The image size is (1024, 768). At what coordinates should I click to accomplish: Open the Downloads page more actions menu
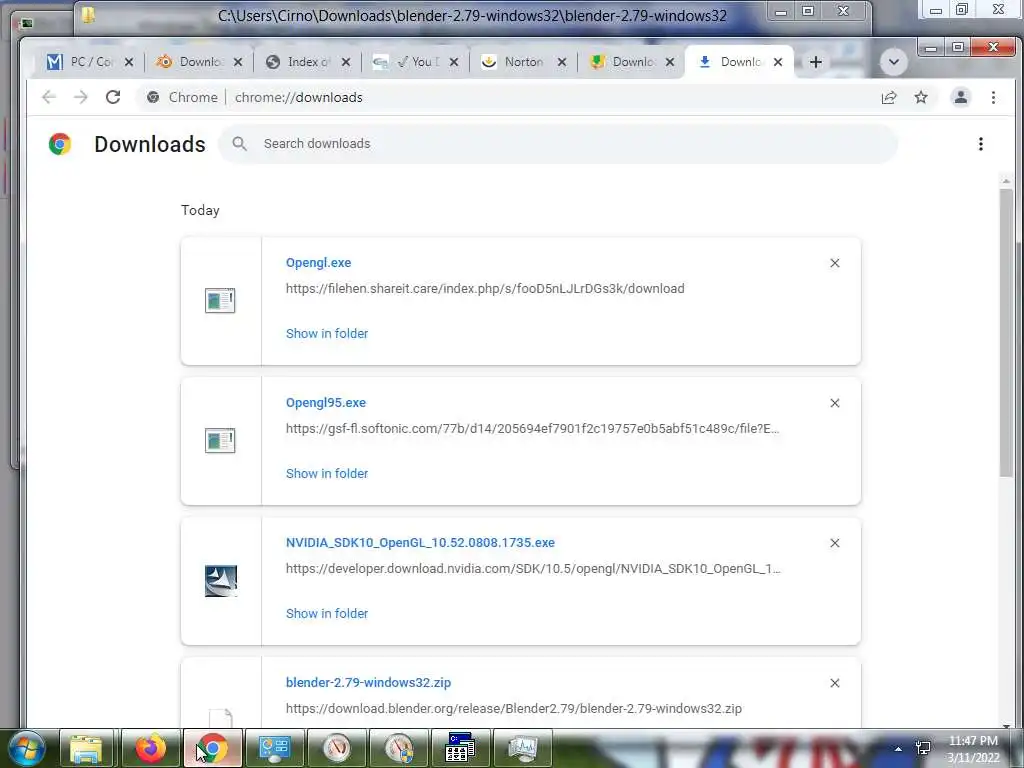[x=980, y=144]
